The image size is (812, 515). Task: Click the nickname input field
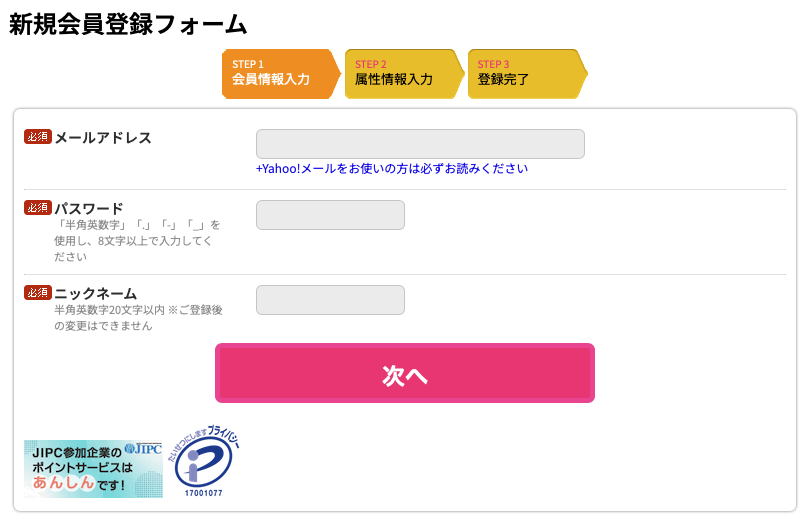(x=330, y=300)
